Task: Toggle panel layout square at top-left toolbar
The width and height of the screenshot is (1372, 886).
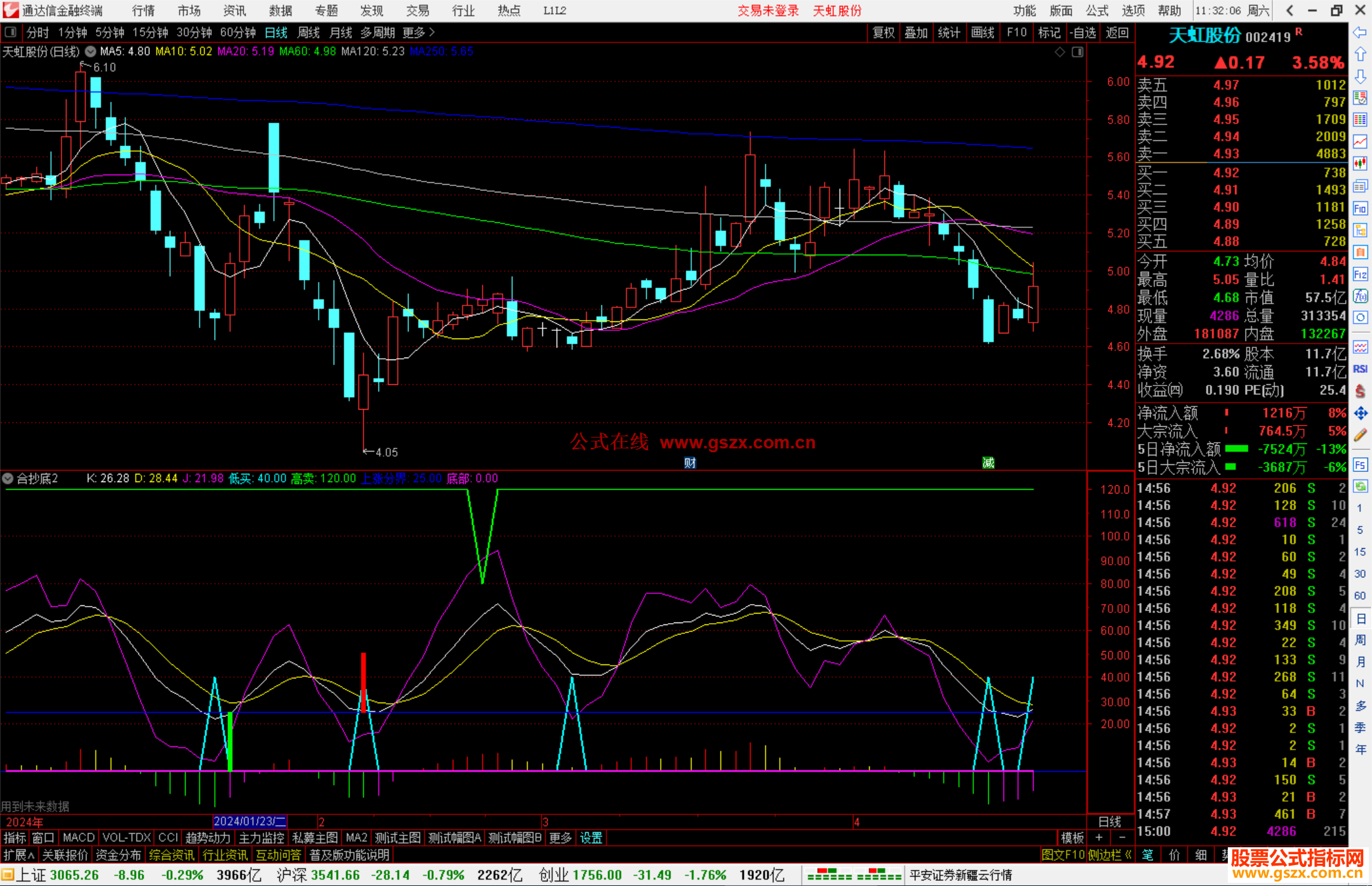Action: 10,32
